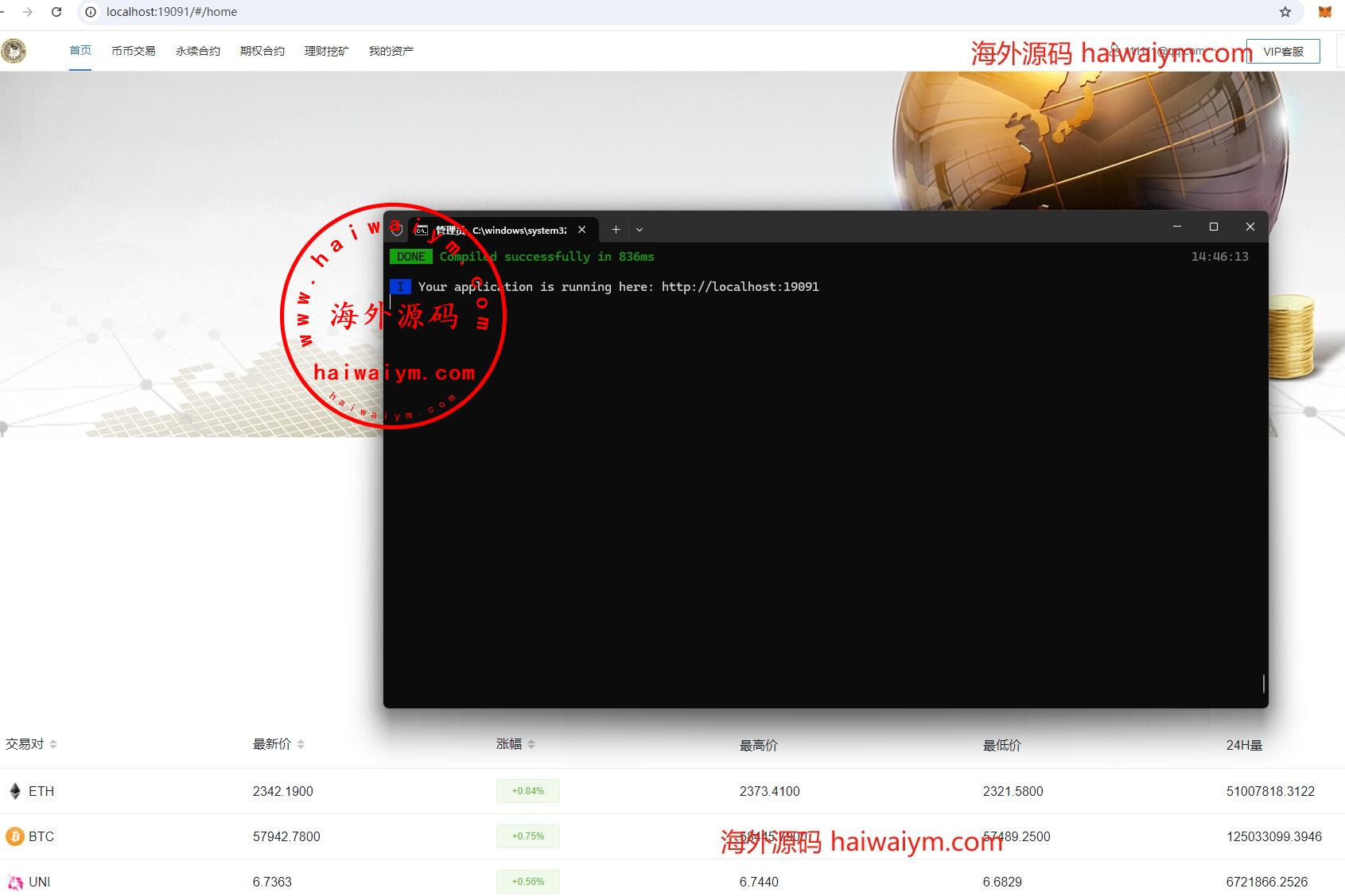The width and height of the screenshot is (1345, 896).
Task: Click the VIP客服 button
Action: [1283, 52]
